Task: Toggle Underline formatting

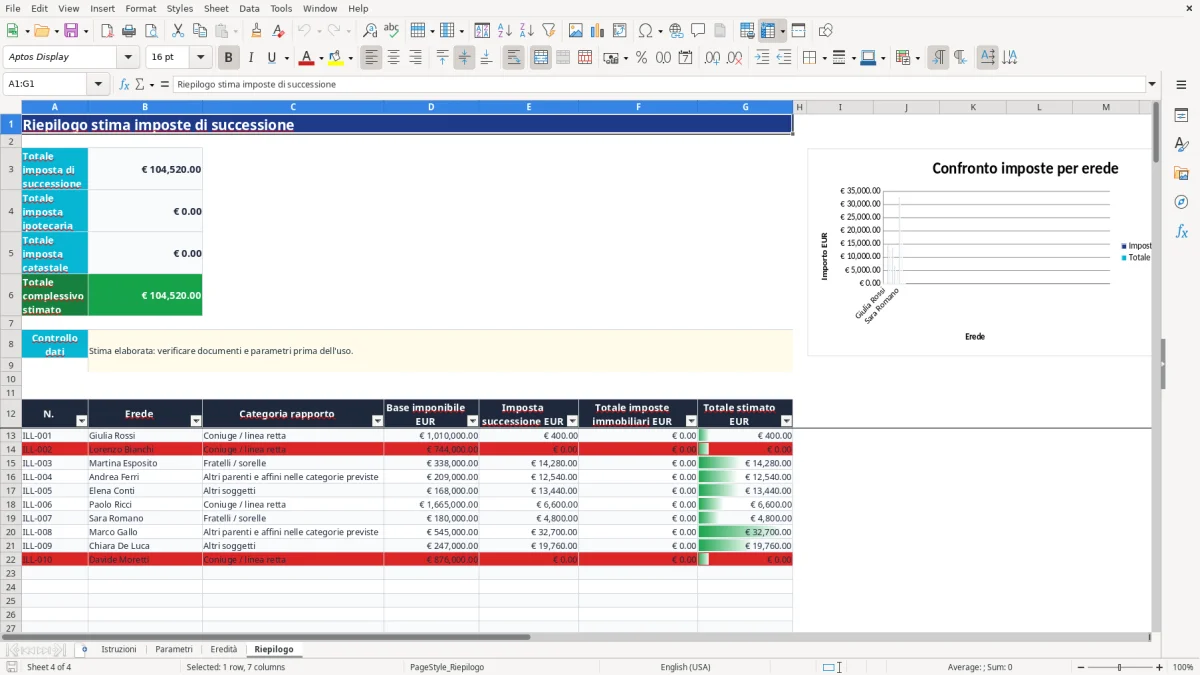Action: click(271, 58)
